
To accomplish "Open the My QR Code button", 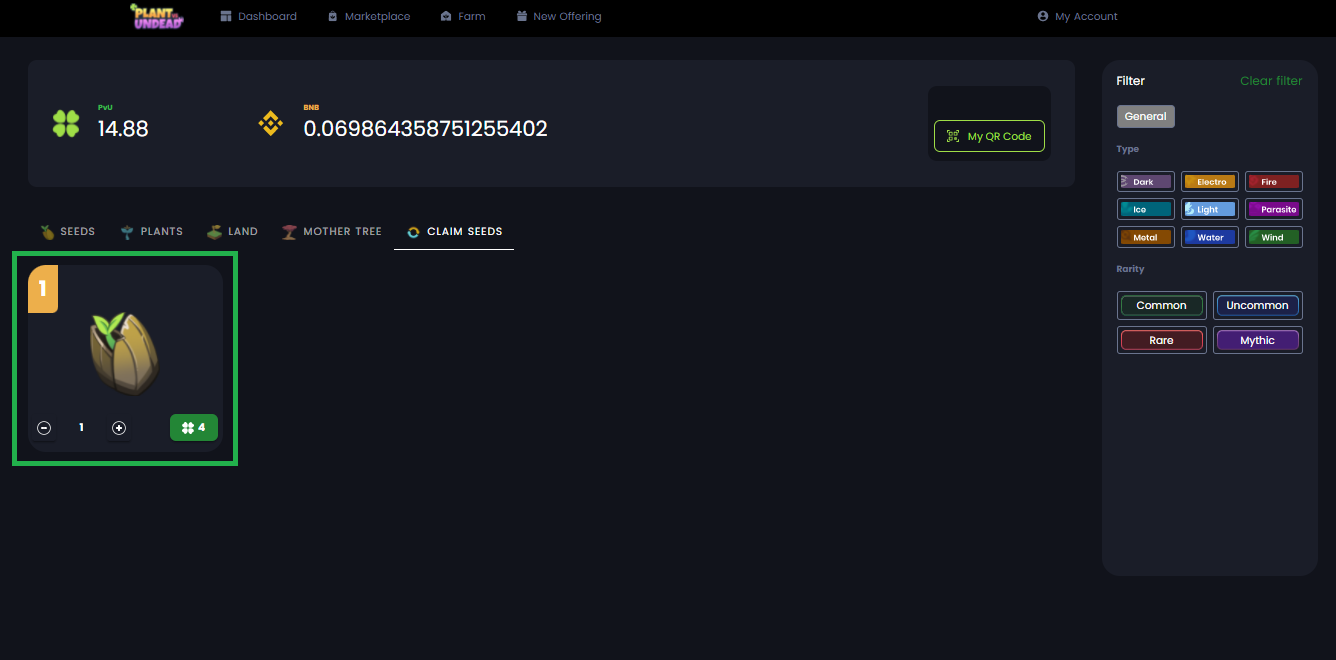I will click(989, 136).
